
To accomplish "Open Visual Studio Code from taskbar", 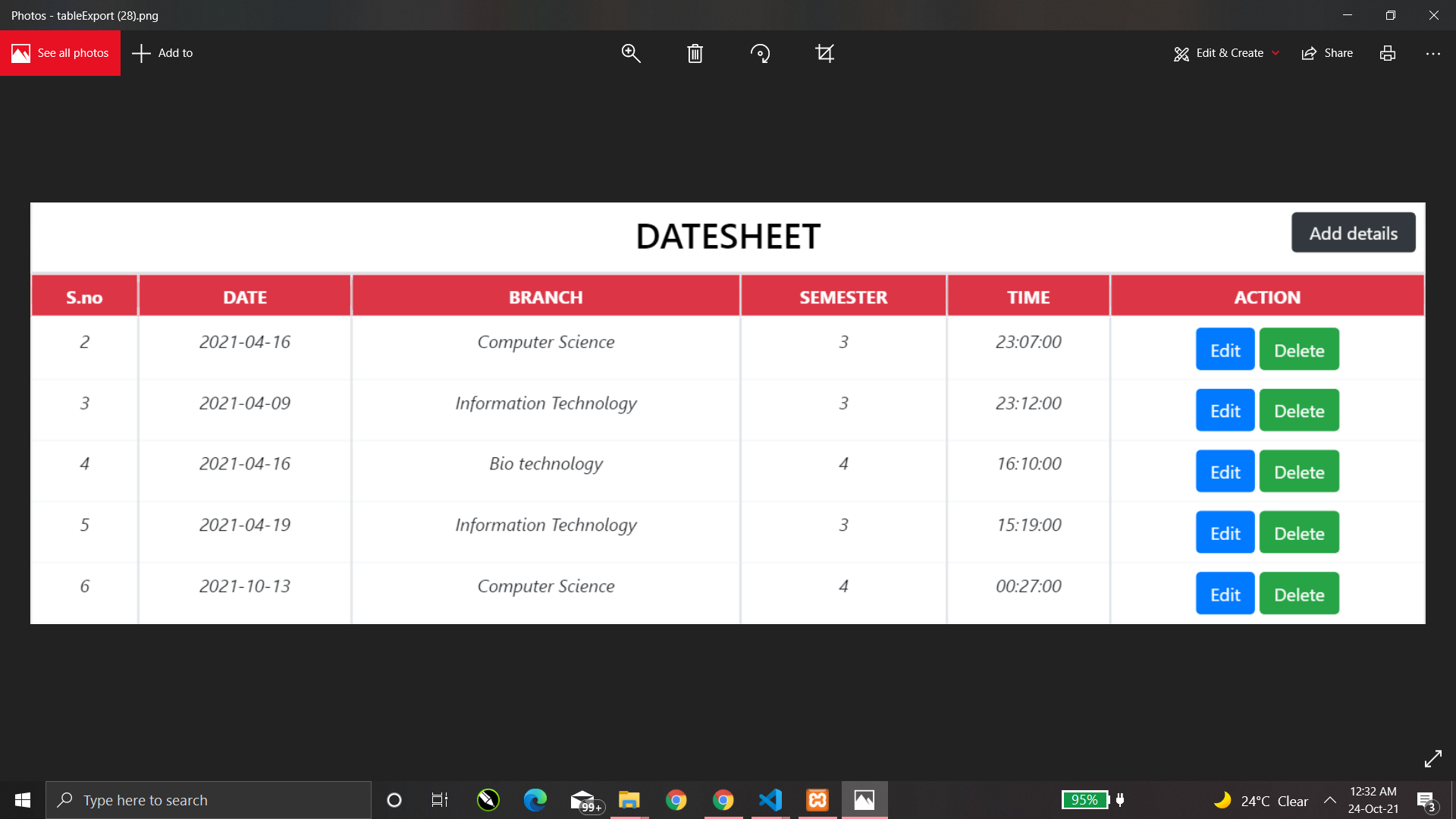I will click(x=770, y=800).
